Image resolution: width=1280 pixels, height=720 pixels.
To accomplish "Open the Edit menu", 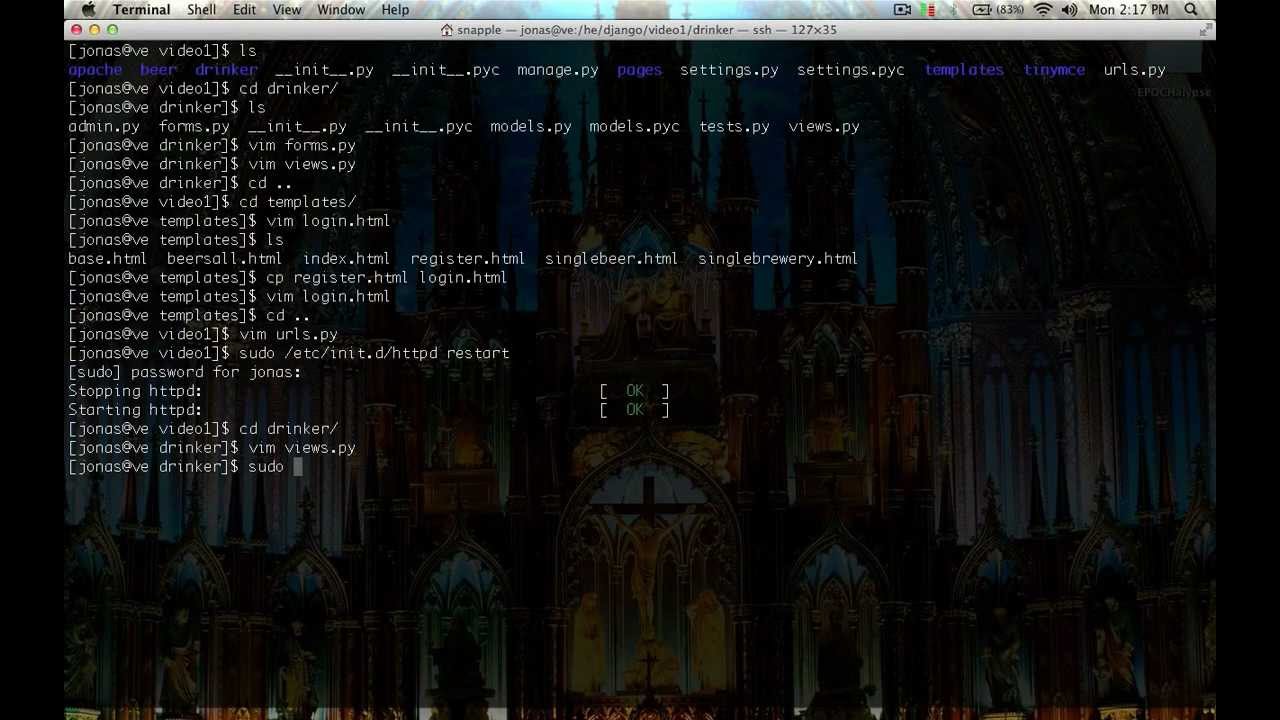I will pyautogui.click(x=244, y=9).
